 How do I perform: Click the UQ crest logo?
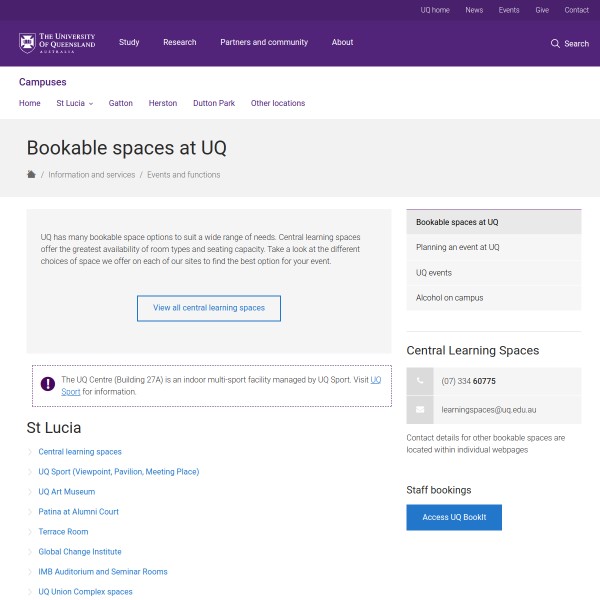click(27, 43)
